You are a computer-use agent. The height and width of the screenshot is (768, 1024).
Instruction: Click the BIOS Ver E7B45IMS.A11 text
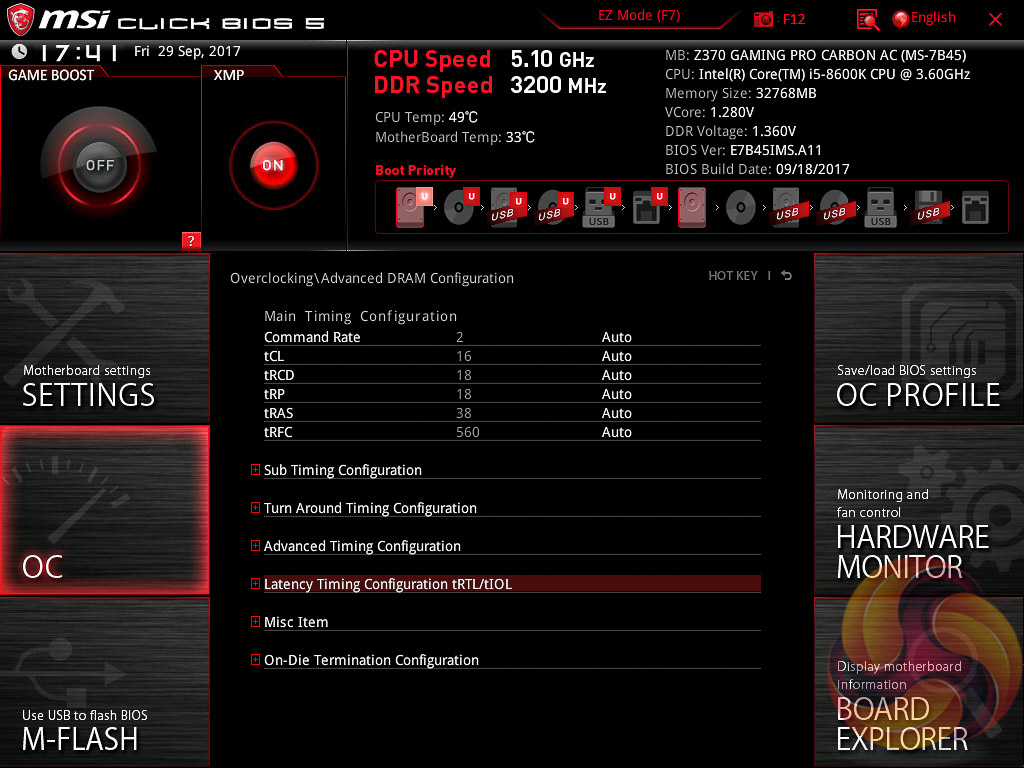point(743,150)
